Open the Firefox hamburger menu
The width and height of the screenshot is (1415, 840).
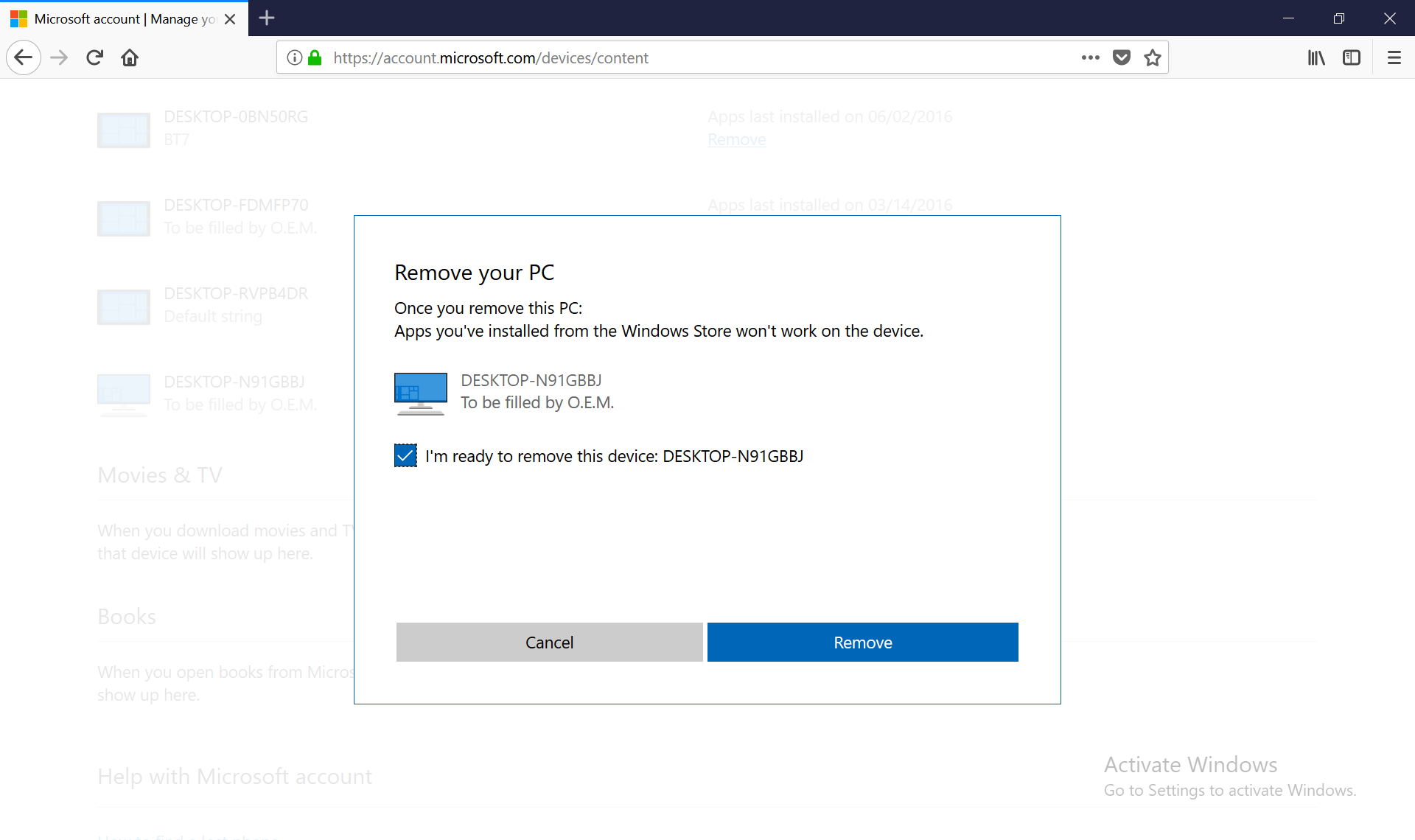(x=1394, y=57)
